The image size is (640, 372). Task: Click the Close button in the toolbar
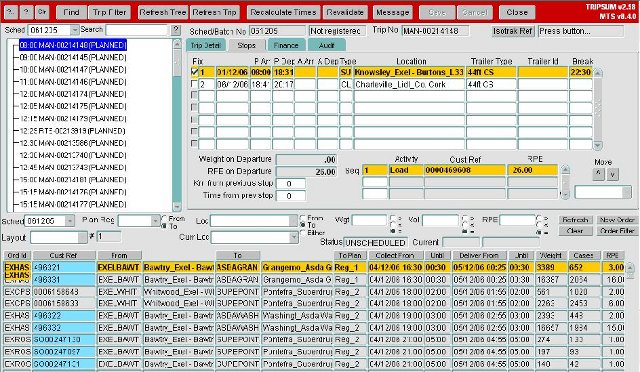coord(517,12)
